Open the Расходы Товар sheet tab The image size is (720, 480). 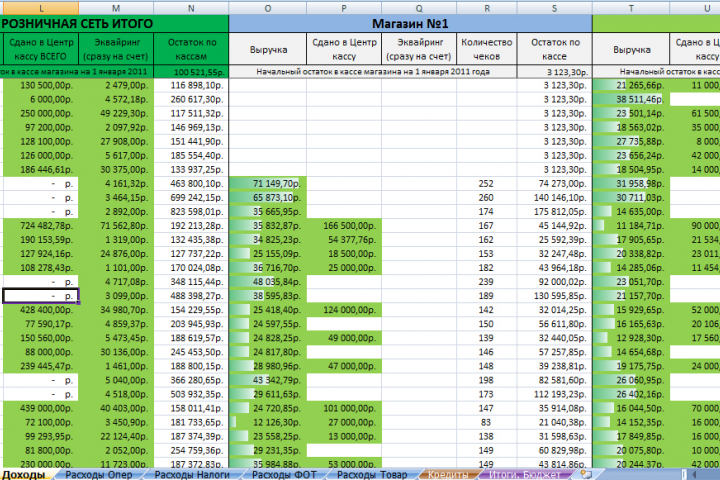click(x=372, y=474)
